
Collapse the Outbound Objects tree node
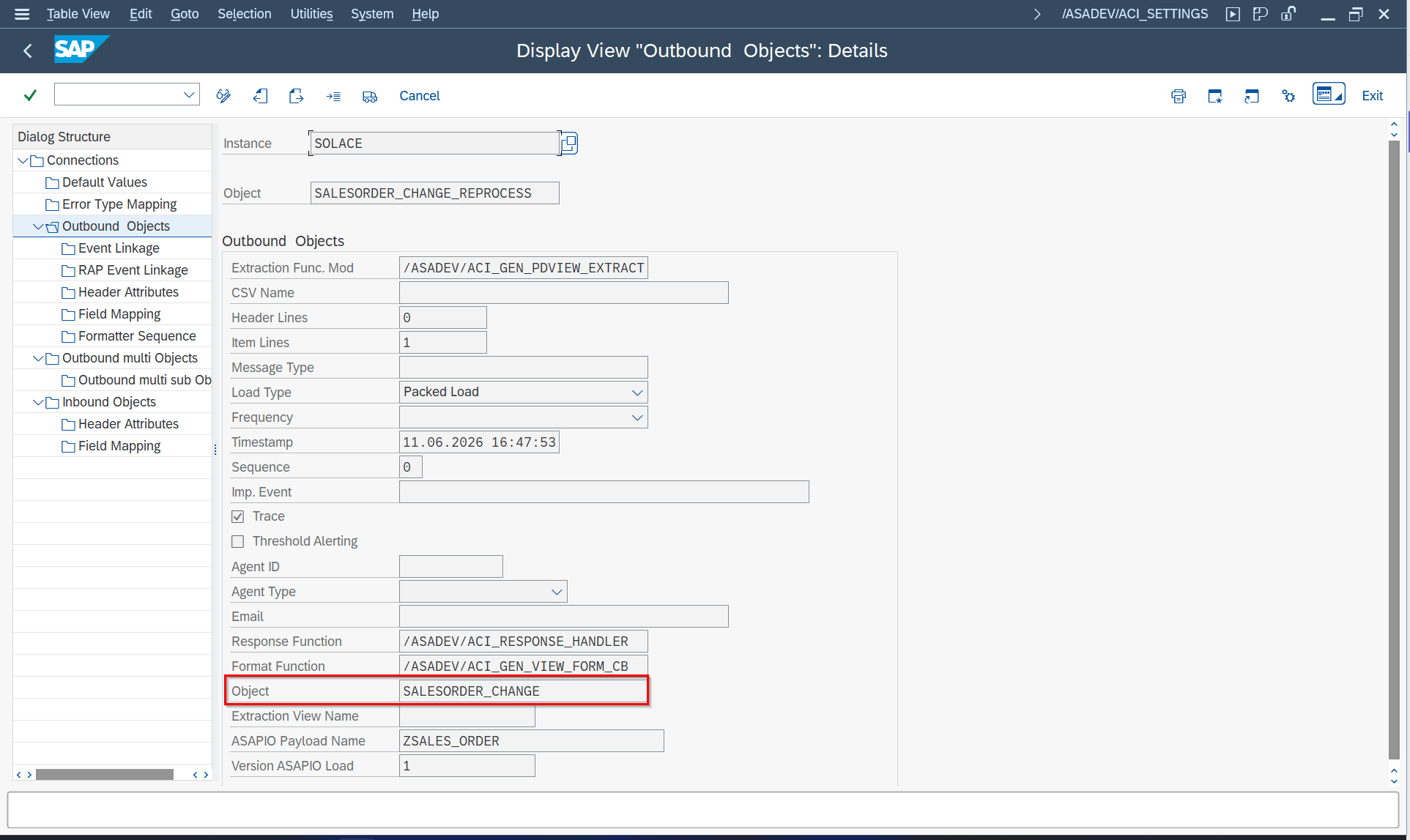coord(38,226)
